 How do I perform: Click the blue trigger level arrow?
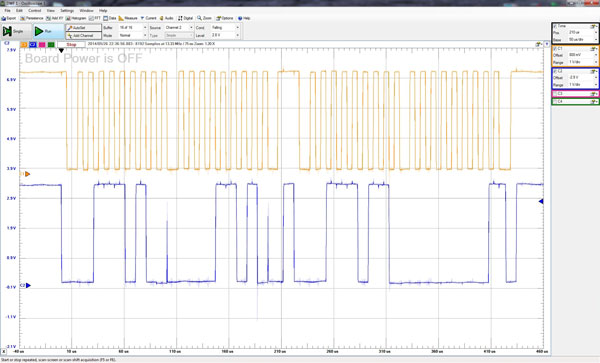pos(541,201)
